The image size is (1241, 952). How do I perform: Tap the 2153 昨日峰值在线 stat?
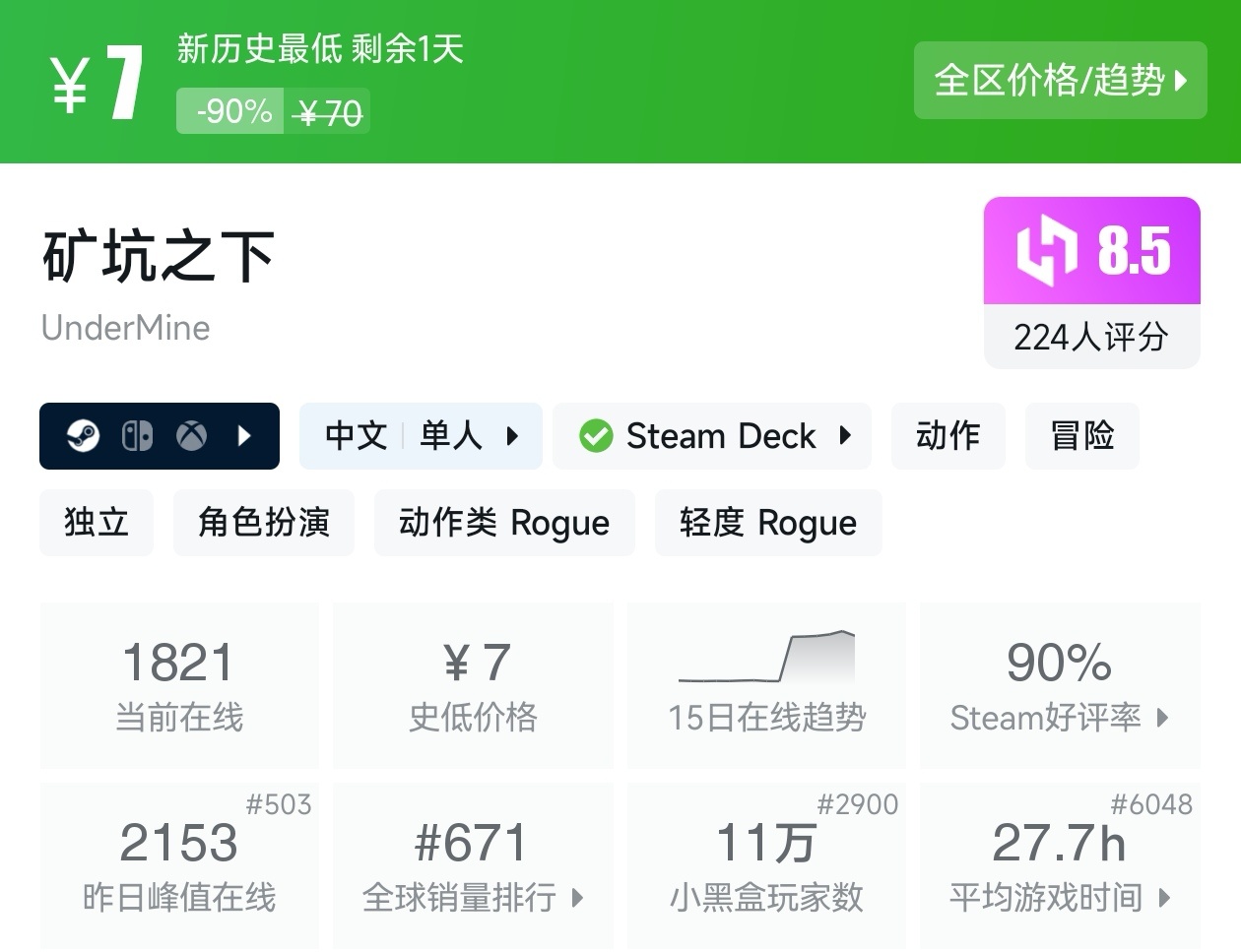click(179, 866)
